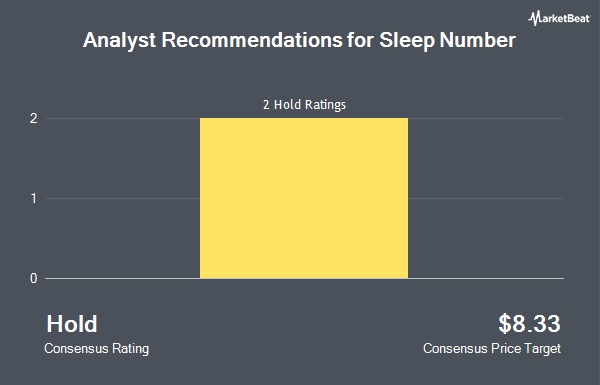600x385 pixels.
Task: Click the Consensus Price Target caption
Action: click(492, 349)
